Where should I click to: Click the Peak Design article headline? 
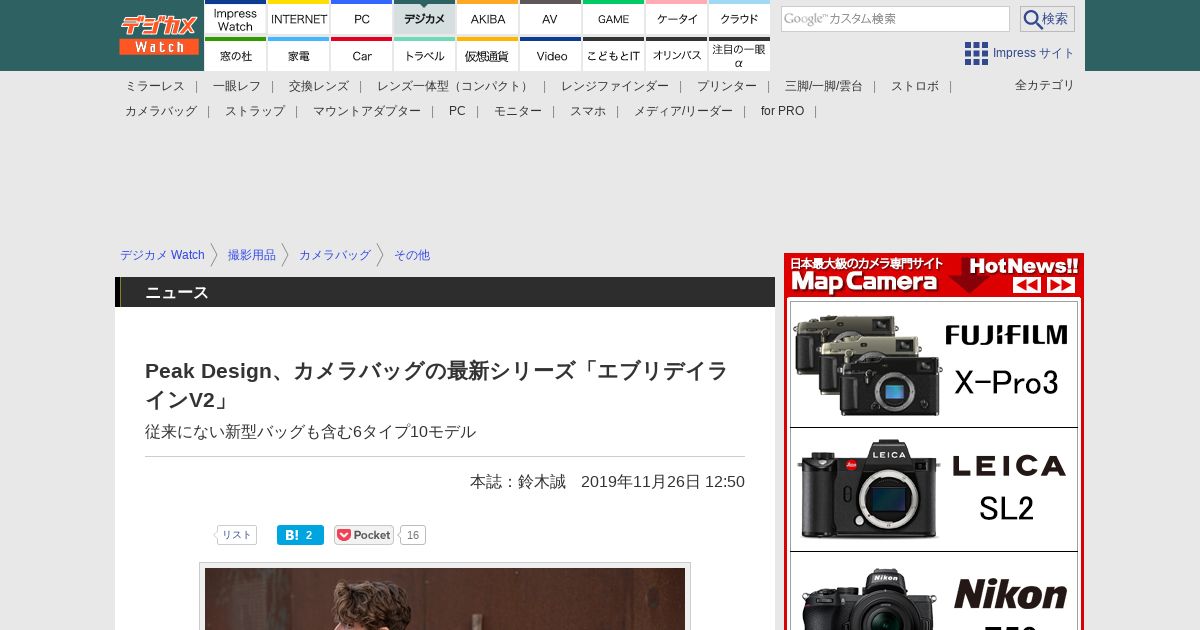[x=437, y=385]
